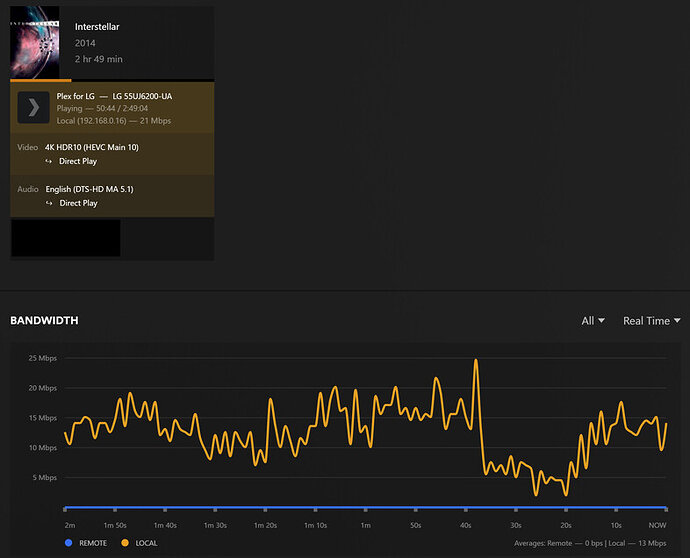
Task: Click the audio Direct Play arrow icon
Action: click(x=49, y=203)
